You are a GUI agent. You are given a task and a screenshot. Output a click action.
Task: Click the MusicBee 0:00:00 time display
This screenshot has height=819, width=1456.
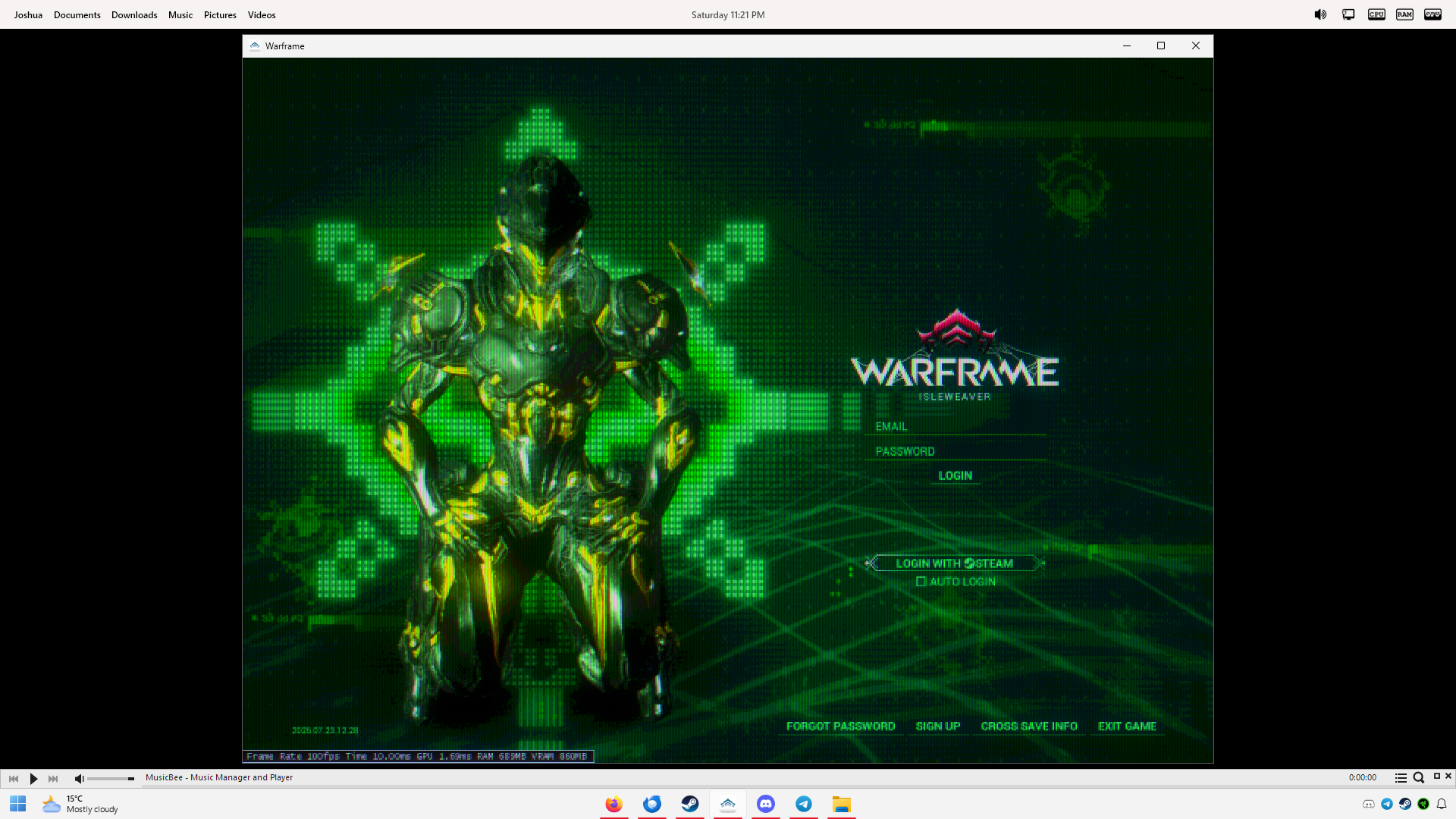[1362, 778]
